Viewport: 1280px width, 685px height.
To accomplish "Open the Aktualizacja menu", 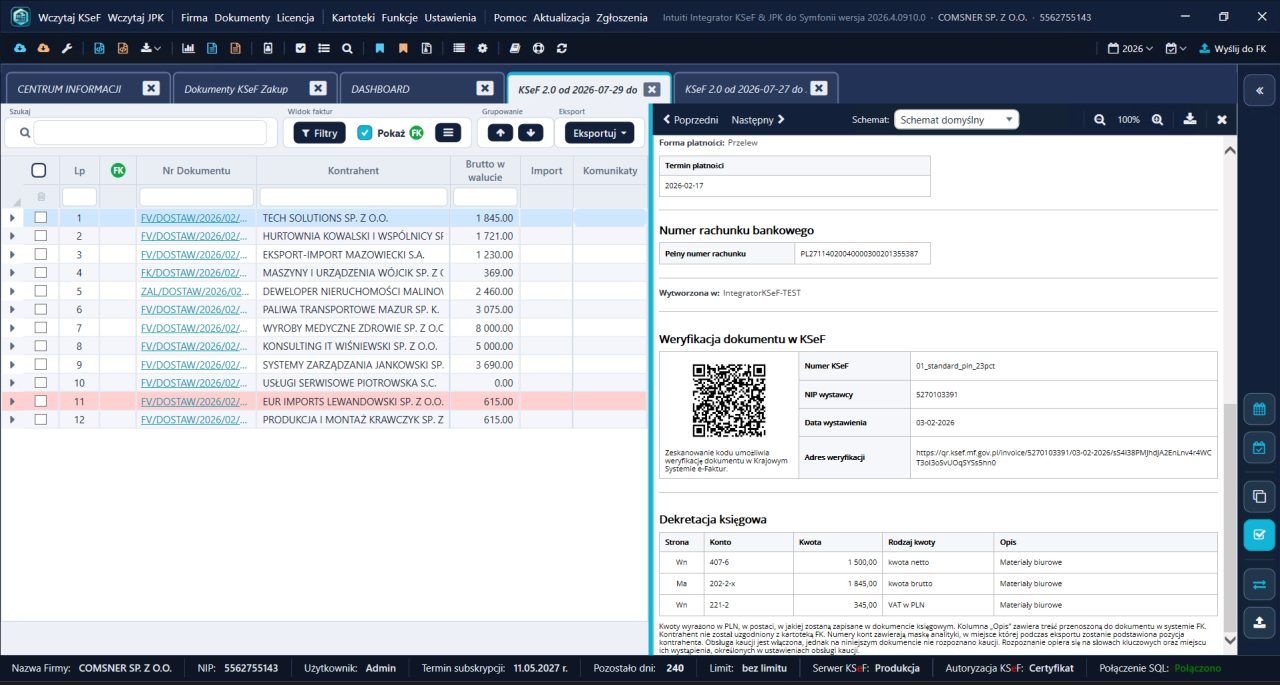I will point(560,18).
